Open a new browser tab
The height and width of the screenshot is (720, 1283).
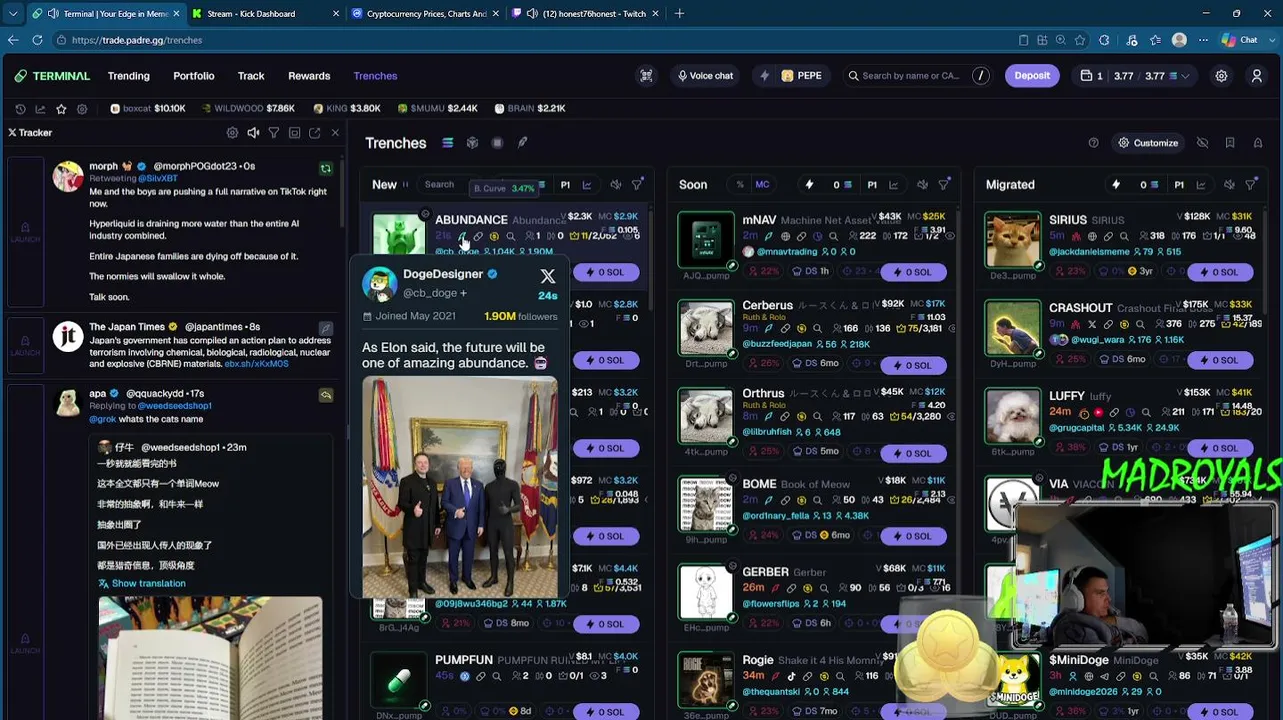[679, 14]
